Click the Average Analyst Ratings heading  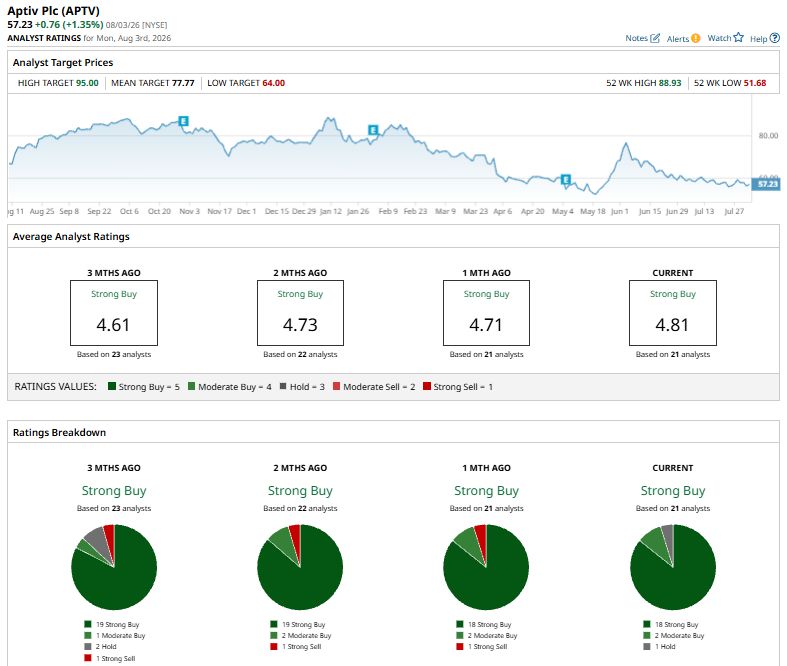click(71, 236)
